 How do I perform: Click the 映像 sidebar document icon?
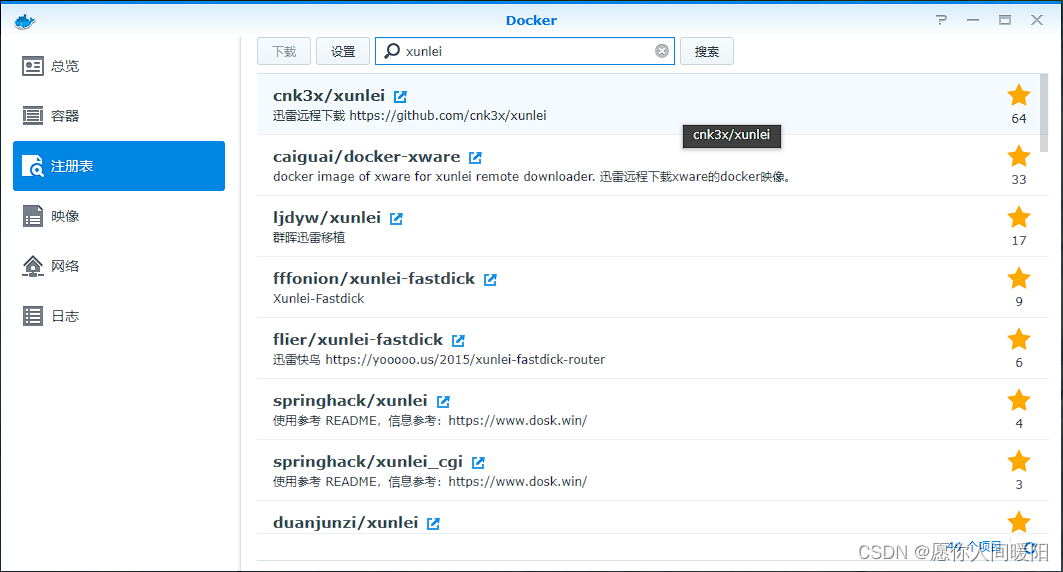tap(33, 216)
